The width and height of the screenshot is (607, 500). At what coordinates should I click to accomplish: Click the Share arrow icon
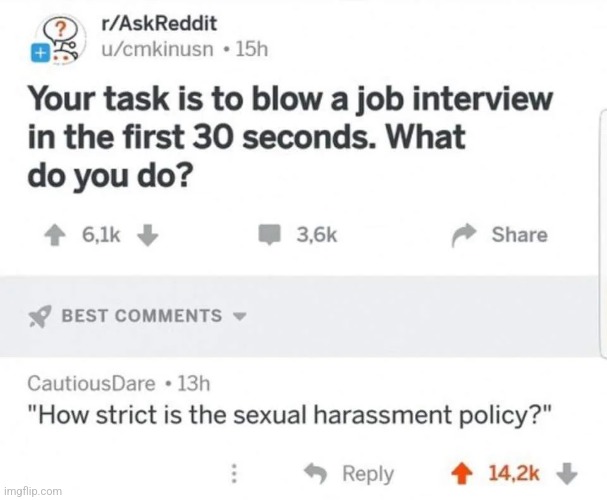[463, 235]
